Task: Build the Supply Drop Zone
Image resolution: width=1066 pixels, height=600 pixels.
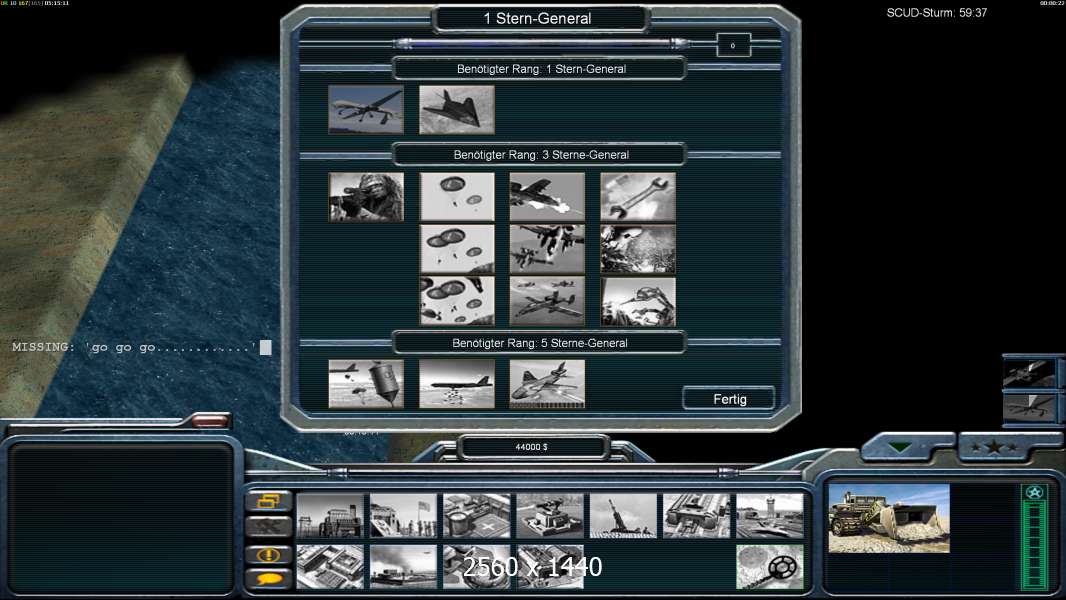Action: point(403,567)
